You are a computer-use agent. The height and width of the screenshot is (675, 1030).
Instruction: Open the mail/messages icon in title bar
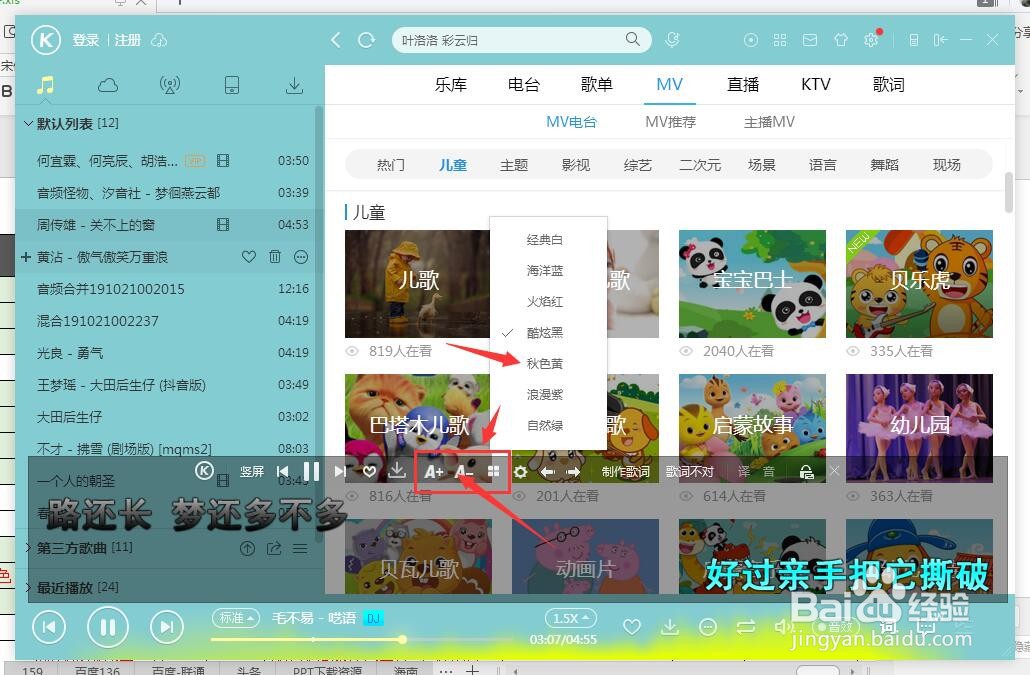[809, 40]
